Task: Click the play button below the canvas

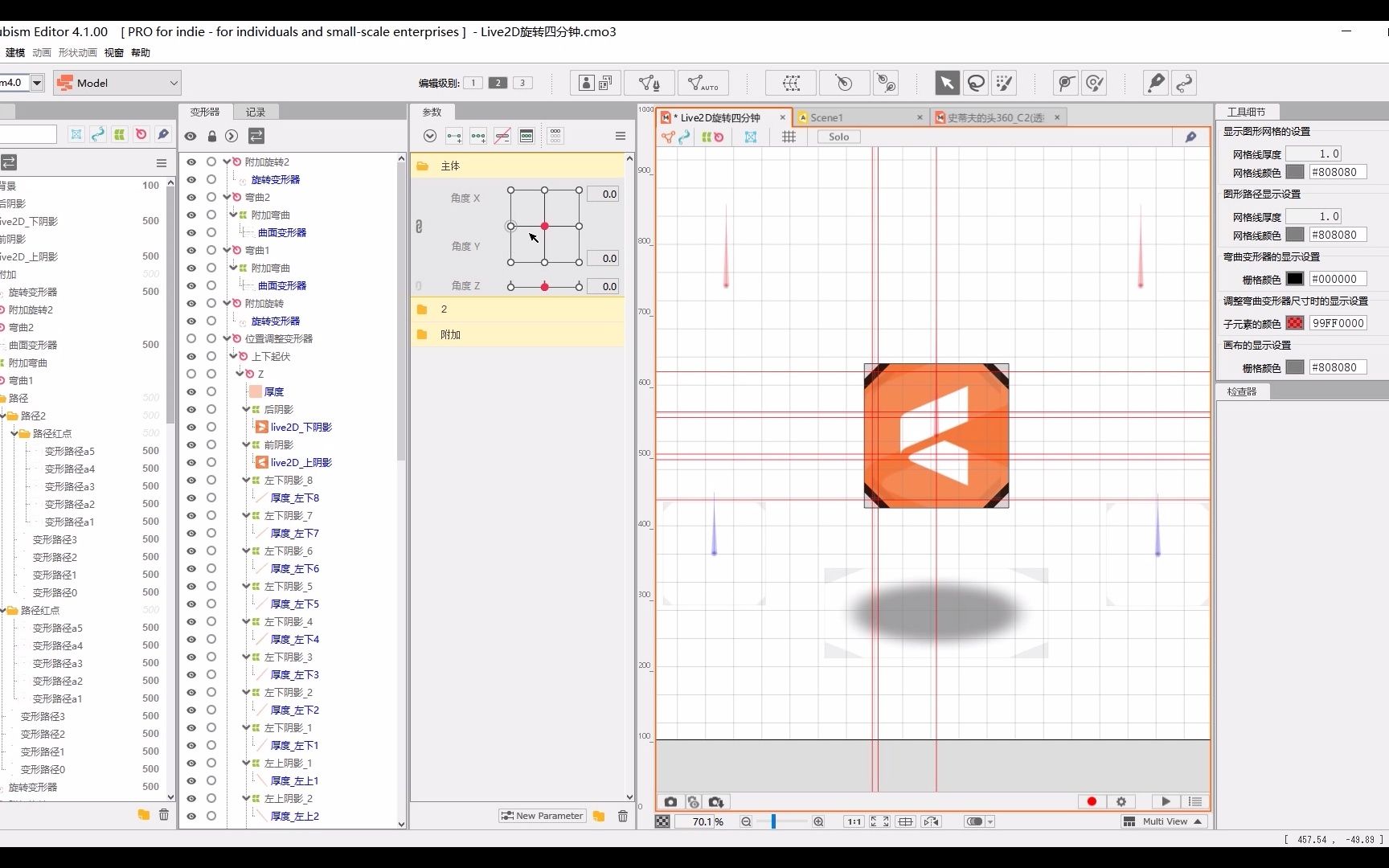Action: click(1166, 801)
